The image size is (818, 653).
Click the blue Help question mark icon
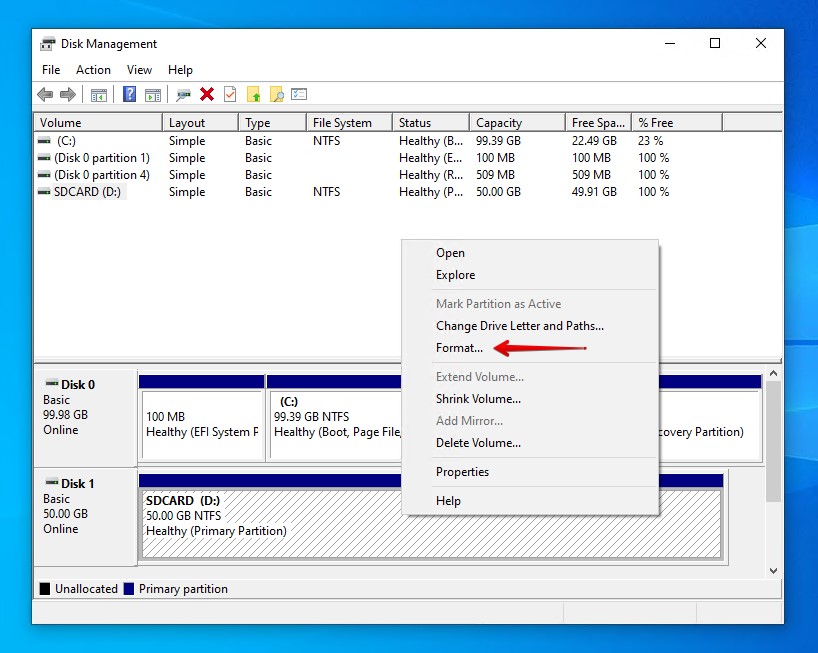coord(130,95)
